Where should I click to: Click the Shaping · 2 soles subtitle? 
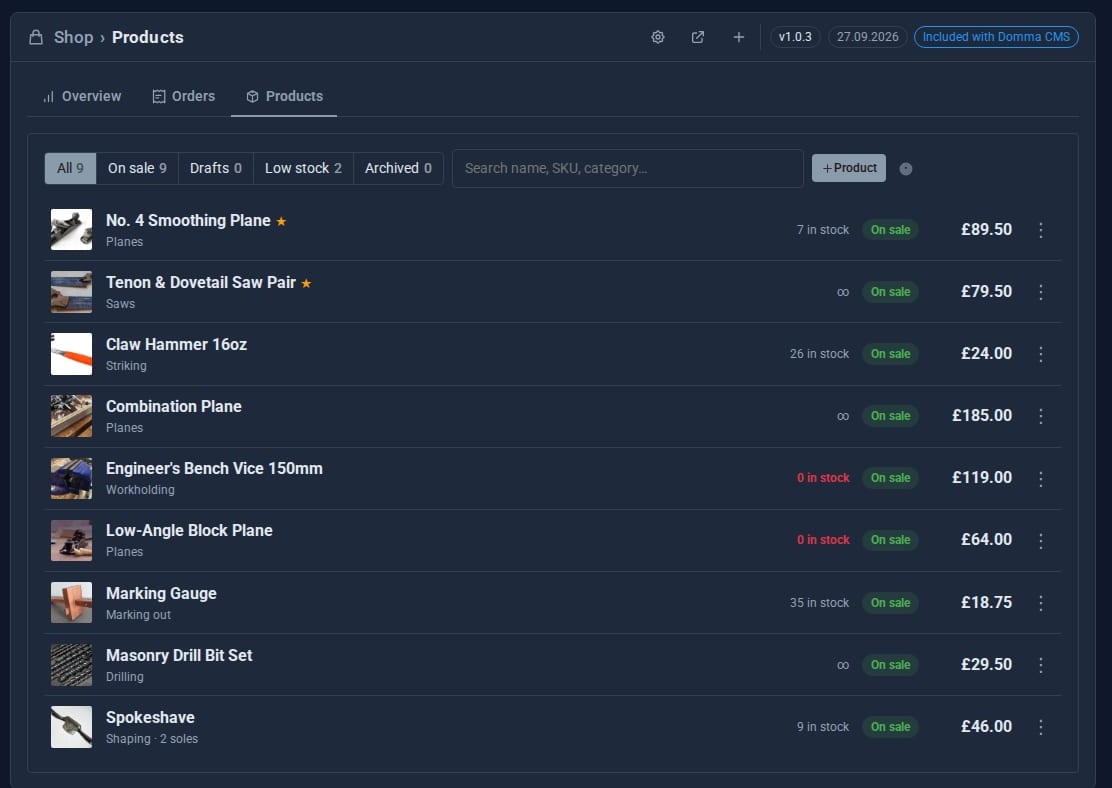[x=152, y=739]
